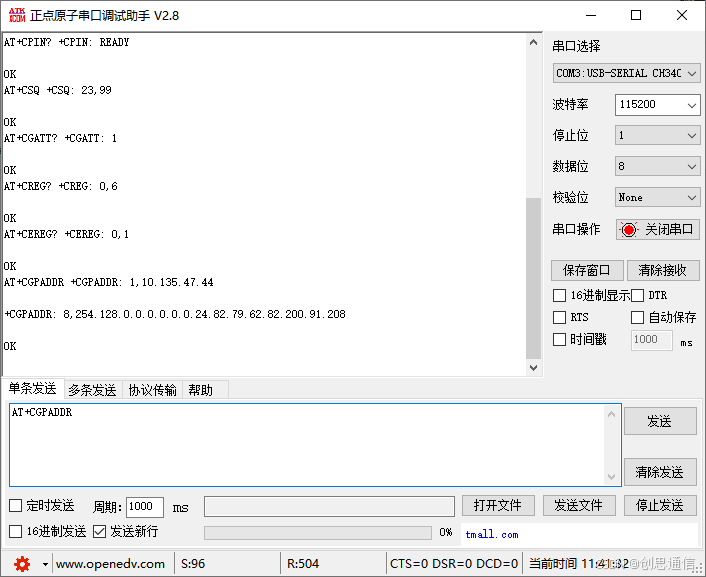Click the AT+CREG? +CREG: 0,6 line
This screenshot has height=577, width=706.
61,186
